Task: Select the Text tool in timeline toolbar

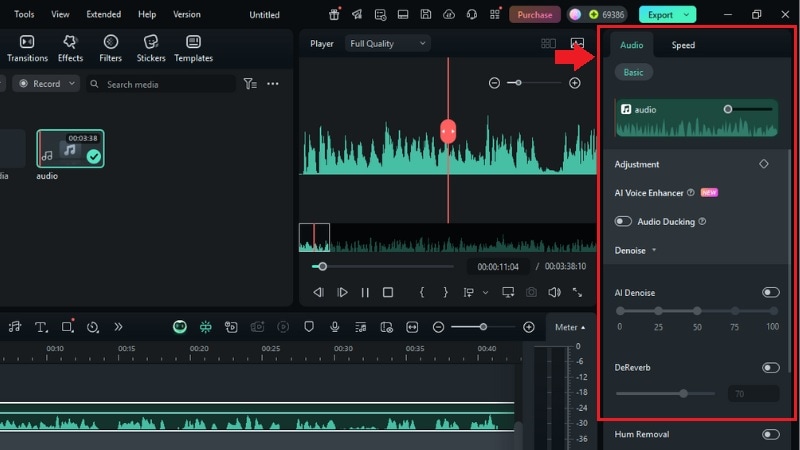Action: pyautogui.click(x=41, y=327)
